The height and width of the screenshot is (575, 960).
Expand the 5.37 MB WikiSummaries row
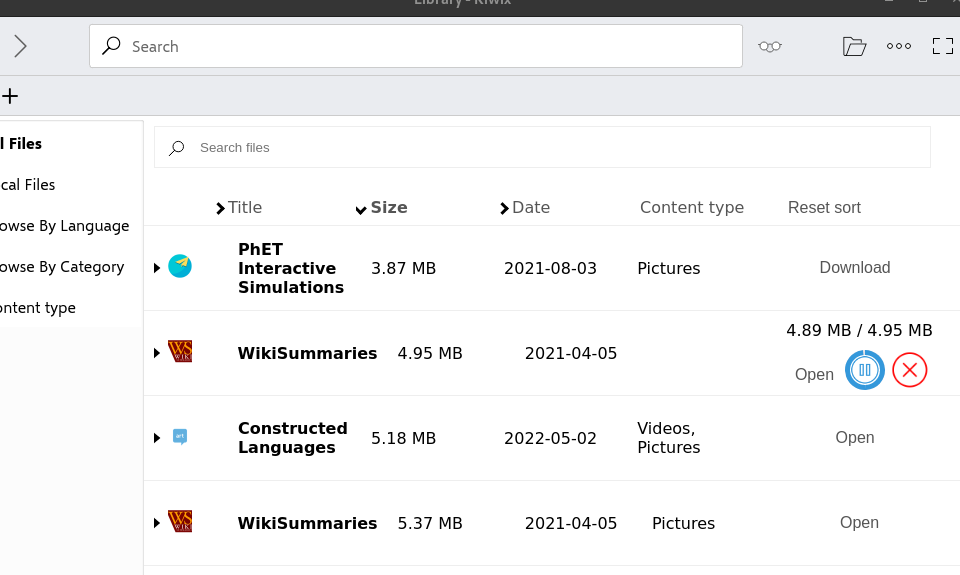157,523
